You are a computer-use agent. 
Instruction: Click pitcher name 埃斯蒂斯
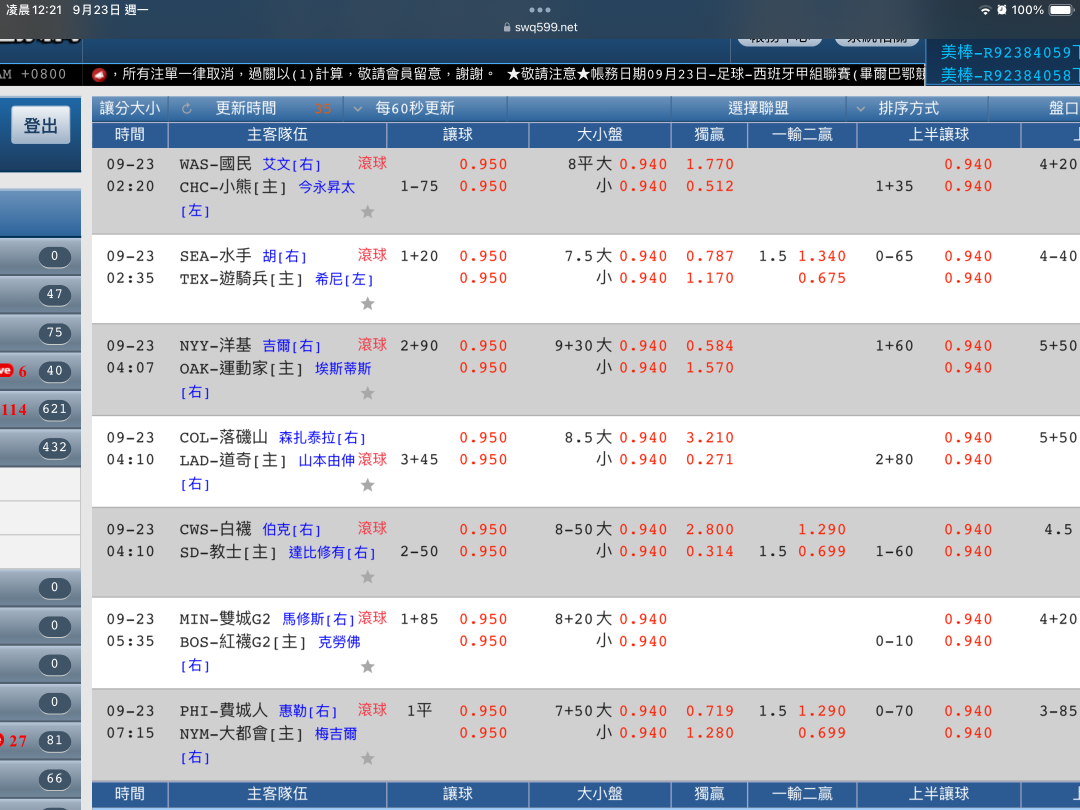pos(343,368)
